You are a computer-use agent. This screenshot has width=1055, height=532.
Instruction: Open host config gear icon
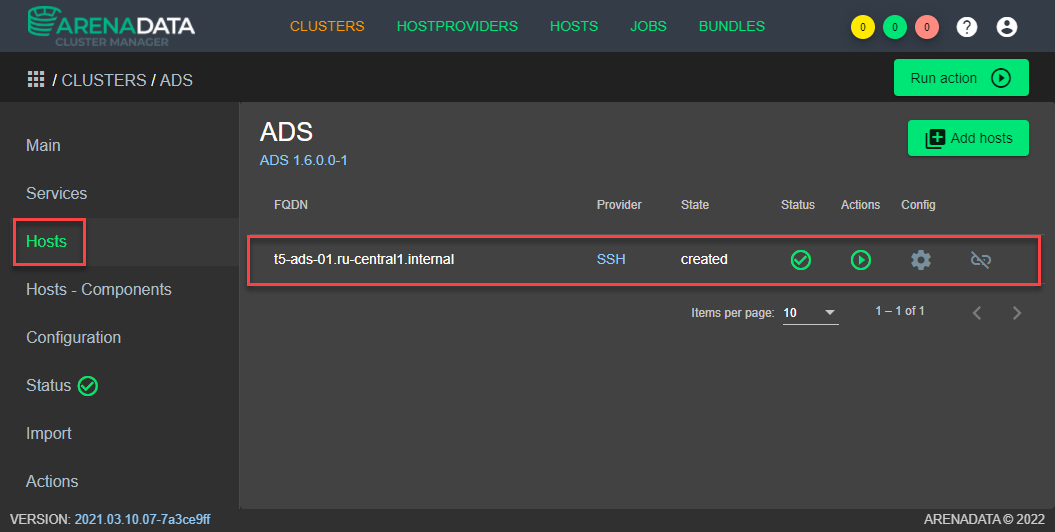pyautogui.click(x=920, y=260)
